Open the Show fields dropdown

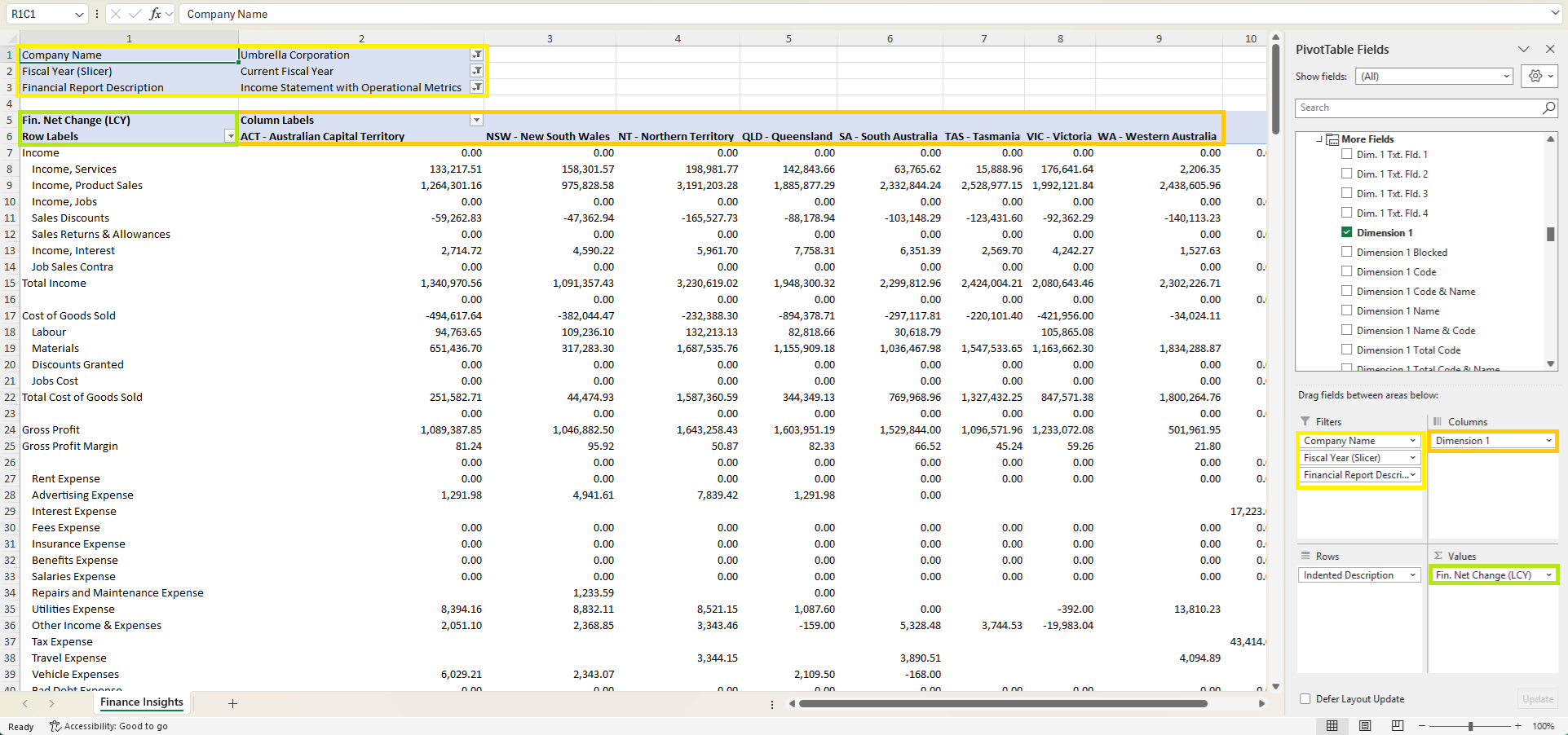click(1434, 76)
